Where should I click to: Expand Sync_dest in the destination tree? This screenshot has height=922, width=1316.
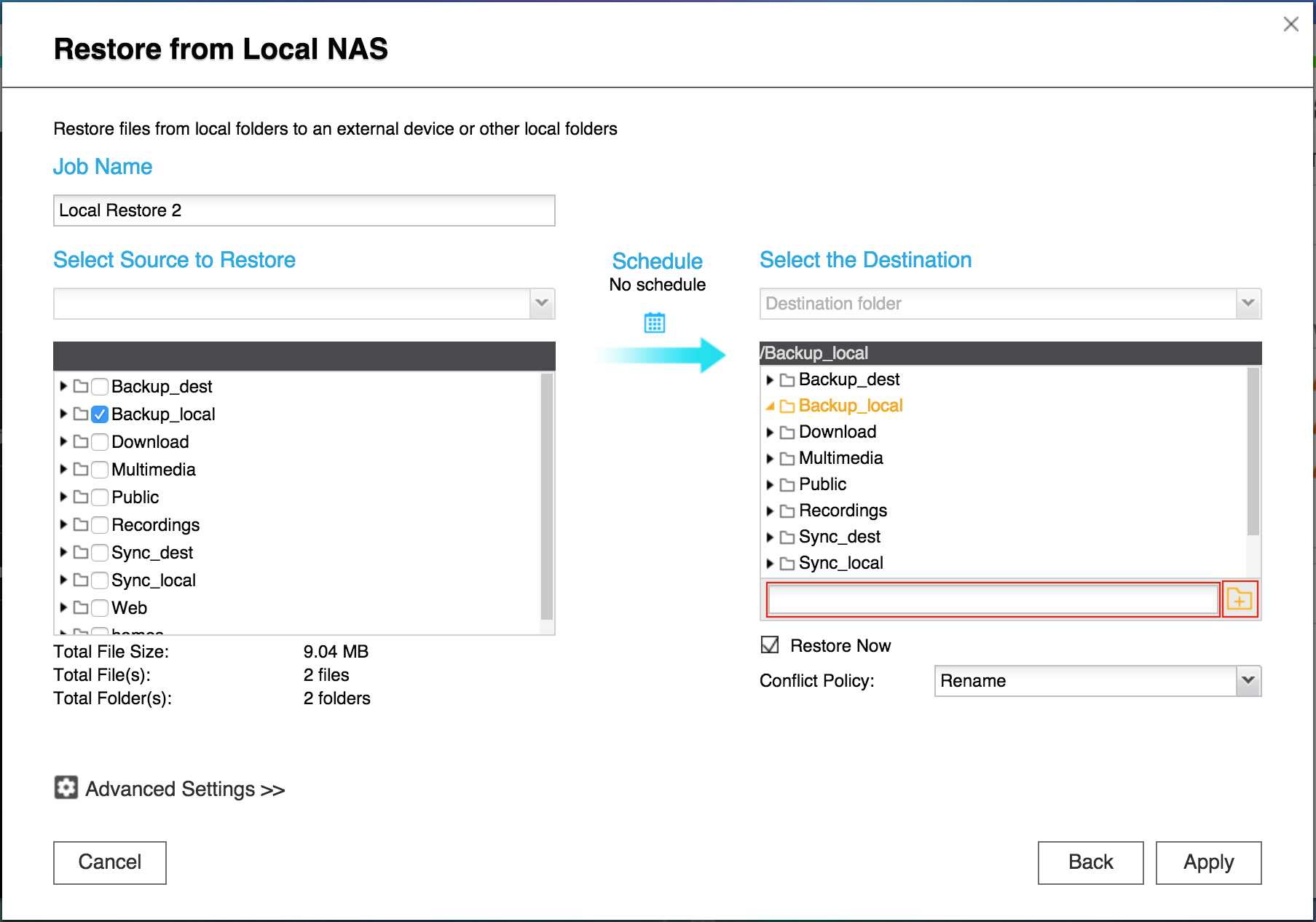[770, 537]
